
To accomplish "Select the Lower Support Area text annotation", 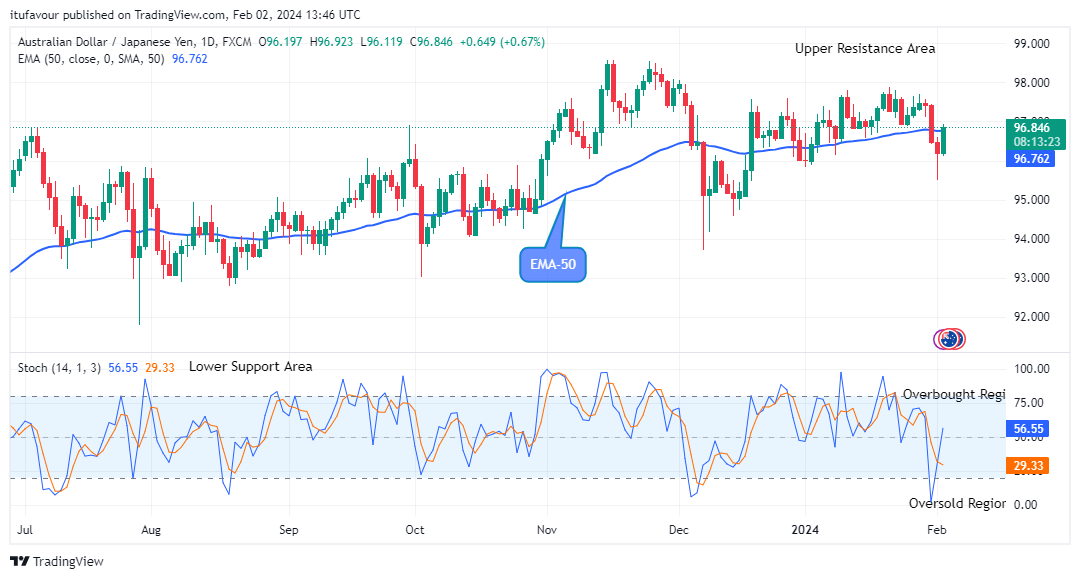I will (x=250, y=367).
